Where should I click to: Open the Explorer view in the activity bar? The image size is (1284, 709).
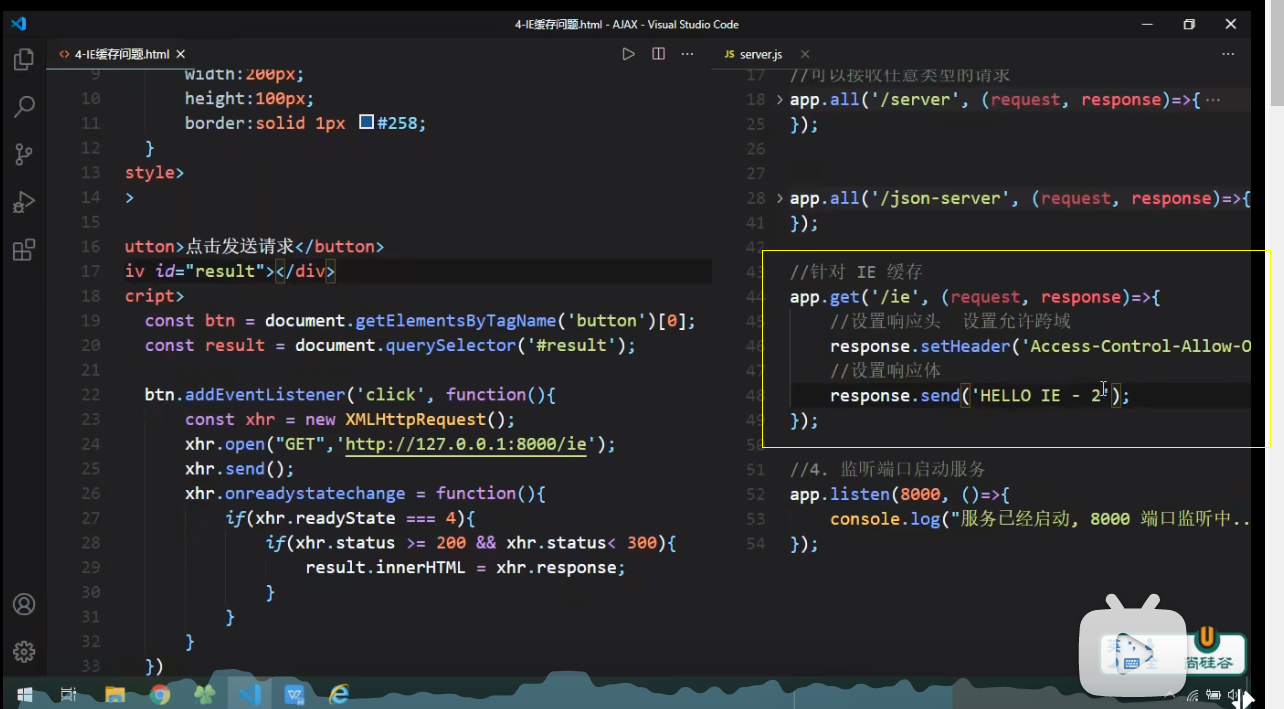point(24,60)
